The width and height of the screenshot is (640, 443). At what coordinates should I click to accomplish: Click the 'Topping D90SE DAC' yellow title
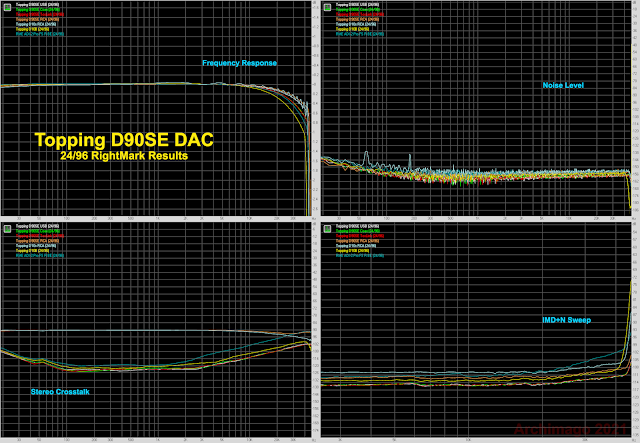pos(124,140)
